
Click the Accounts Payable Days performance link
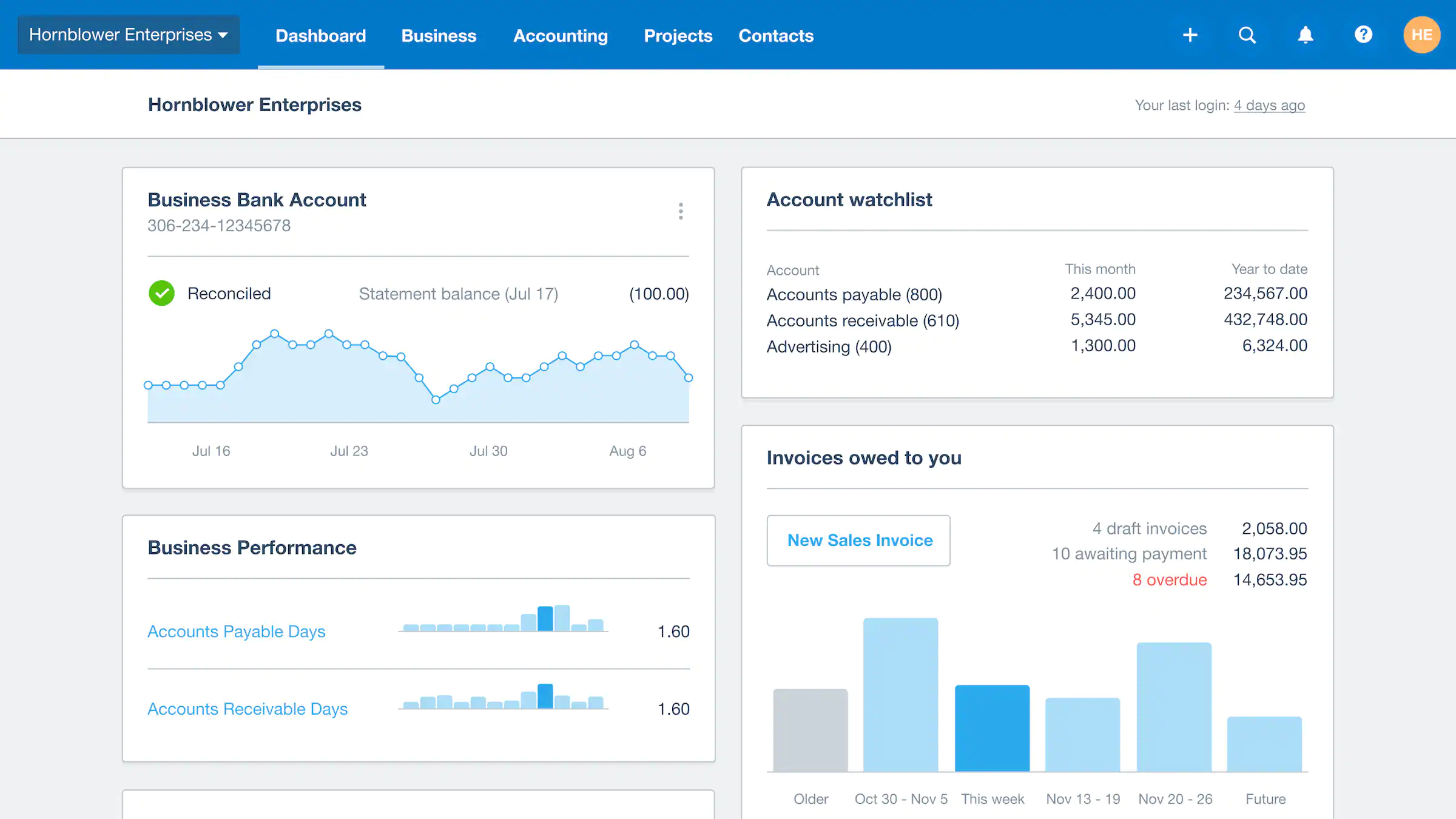click(236, 631)
